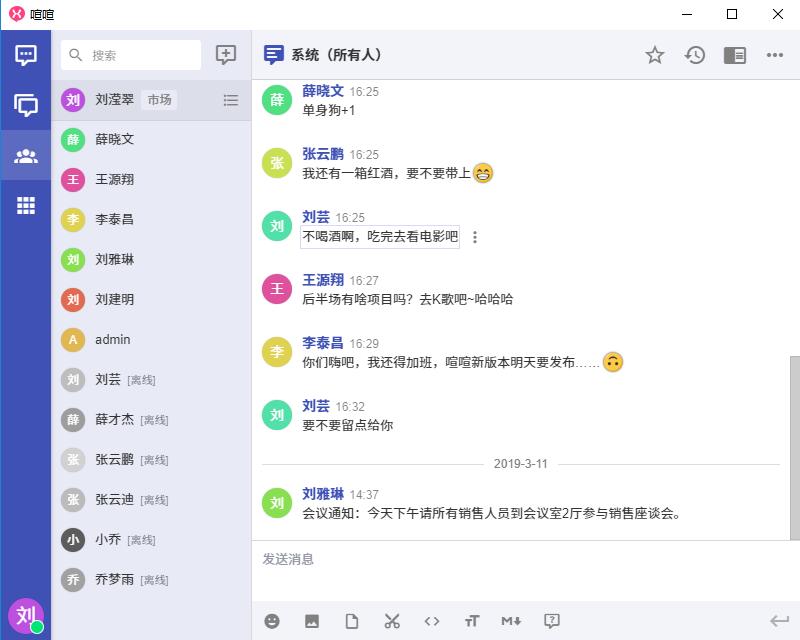Image resolution: width=800 pixels, height=640 pixels.
Task: Click the create new chat button
Action: click(x=226, y=55)
